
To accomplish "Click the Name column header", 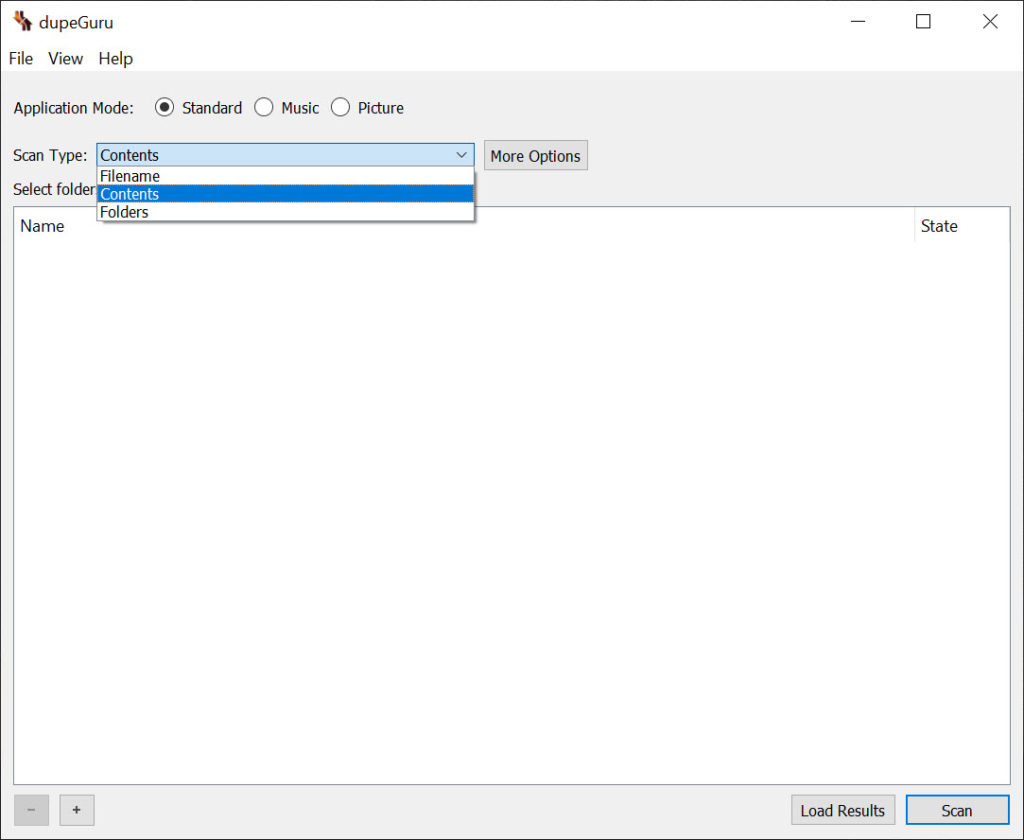I will pyautogui.click(x=464, y=226).
